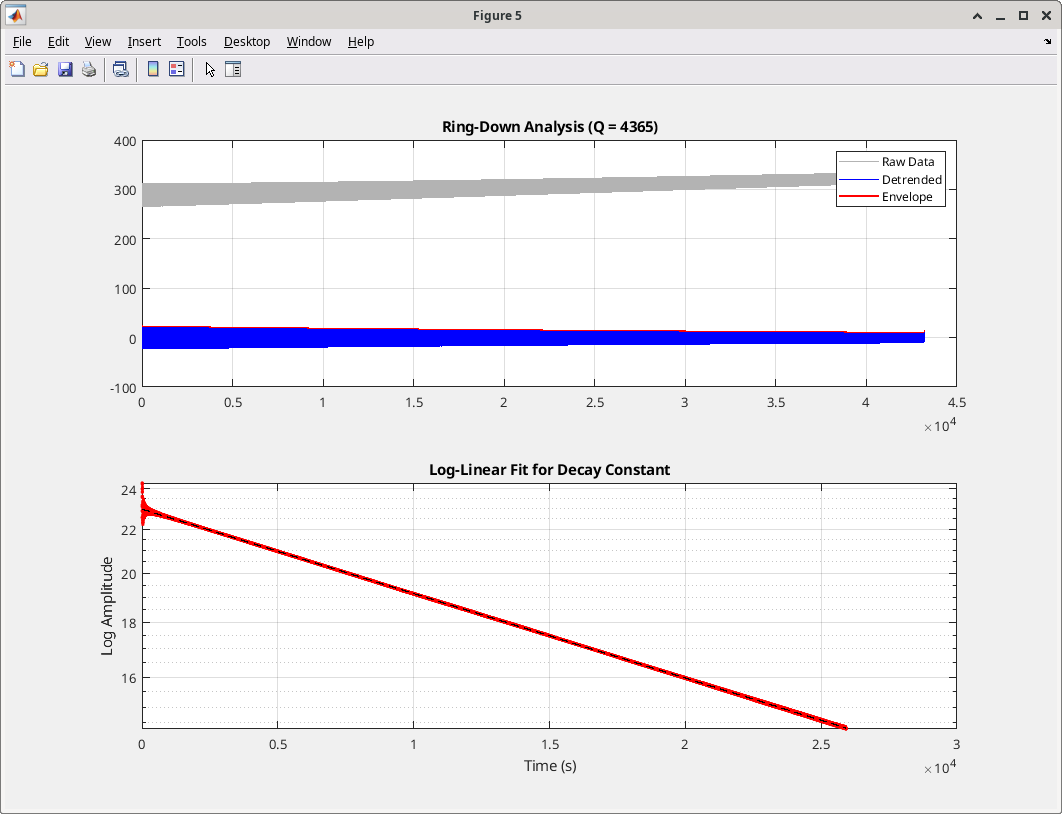Activate the Edit Plot arrow tool
The height and width of the screenshot is (814, 1062).
tap(210, 69)
